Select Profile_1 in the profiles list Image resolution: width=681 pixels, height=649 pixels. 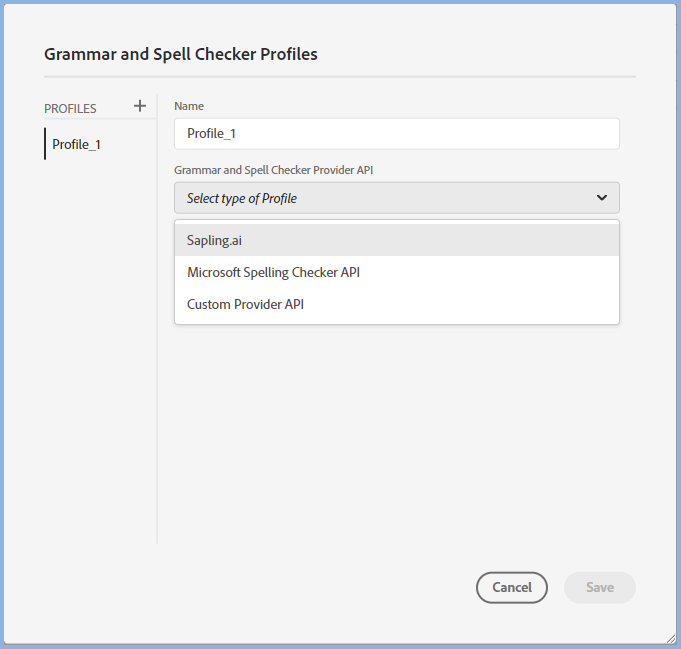point(77,144)
